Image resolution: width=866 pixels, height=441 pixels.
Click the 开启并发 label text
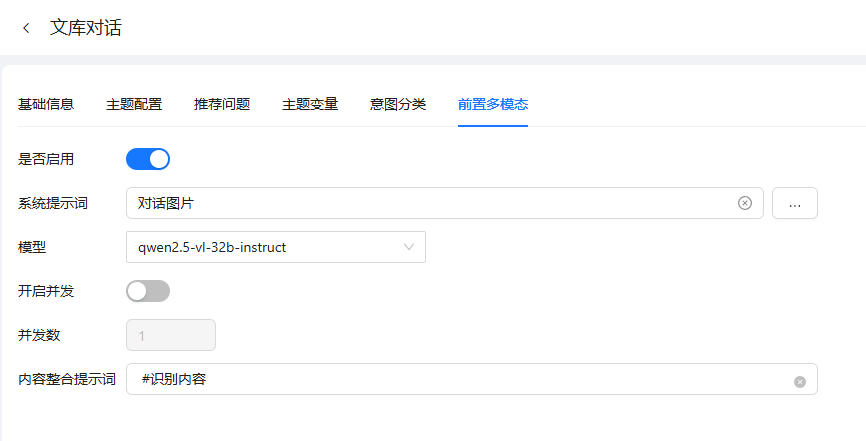[46, 291]
